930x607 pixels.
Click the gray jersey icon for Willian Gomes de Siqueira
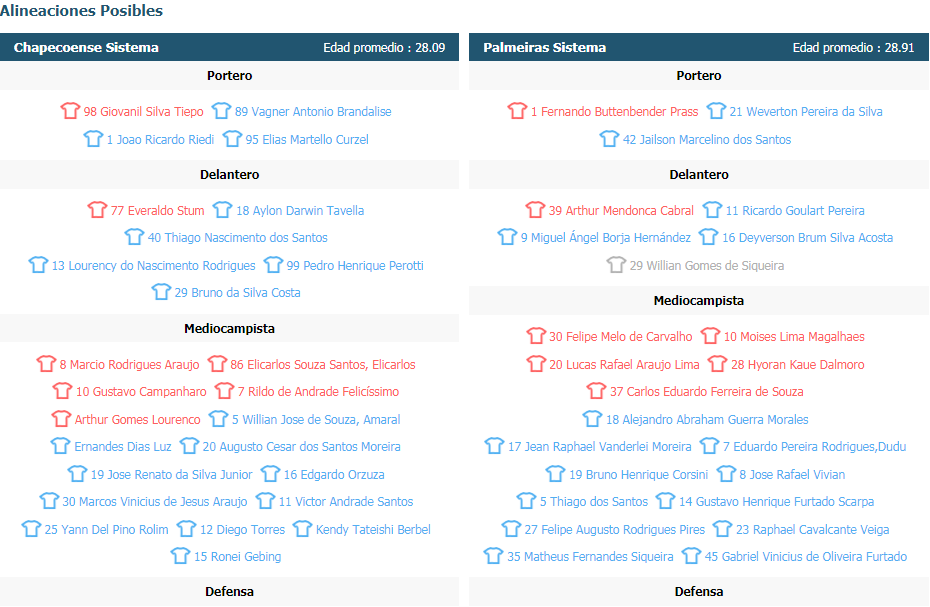click(x=616, y=265)
